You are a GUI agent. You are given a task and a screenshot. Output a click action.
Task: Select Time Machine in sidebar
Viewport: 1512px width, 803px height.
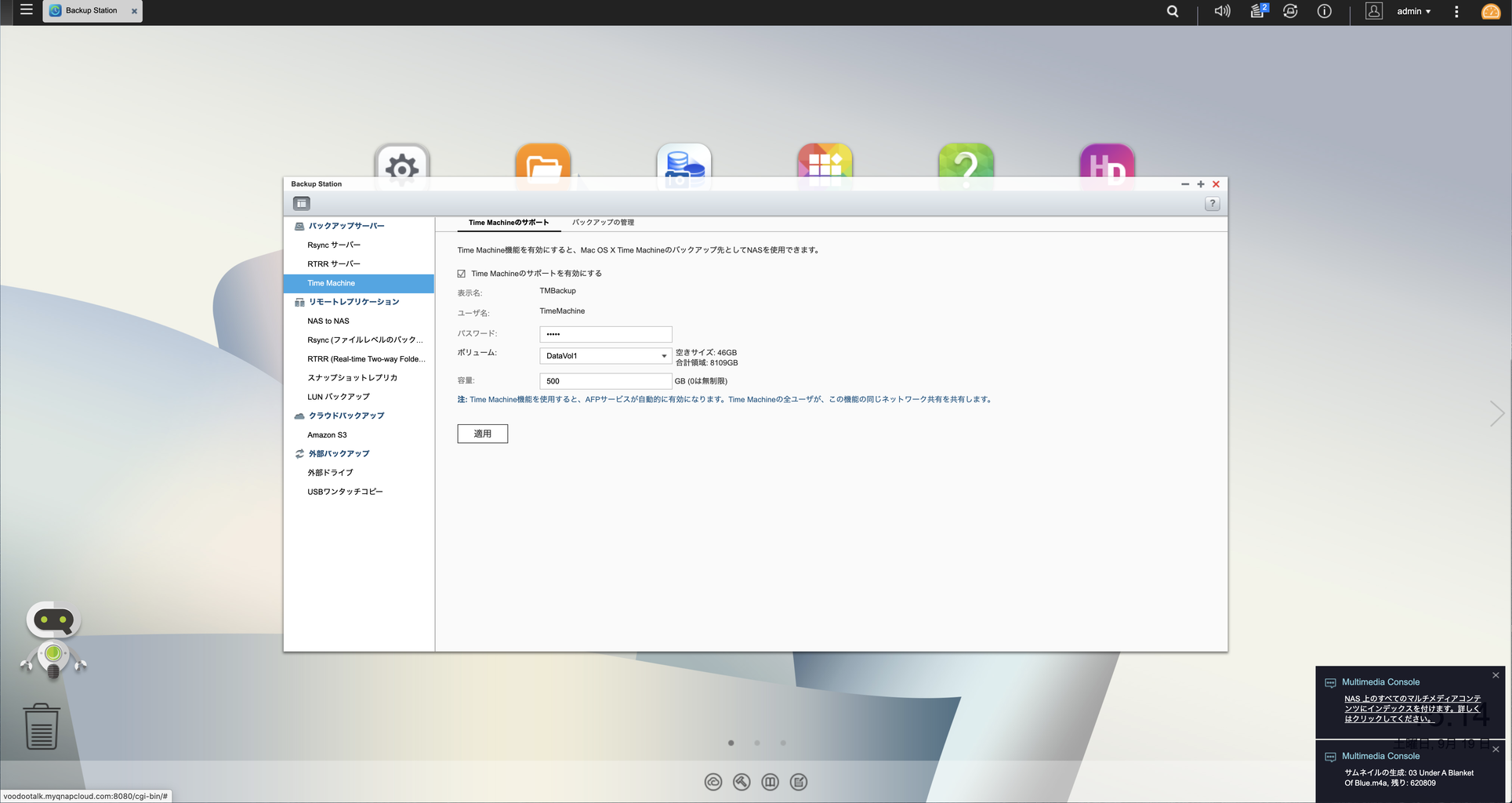pos(358,283)
